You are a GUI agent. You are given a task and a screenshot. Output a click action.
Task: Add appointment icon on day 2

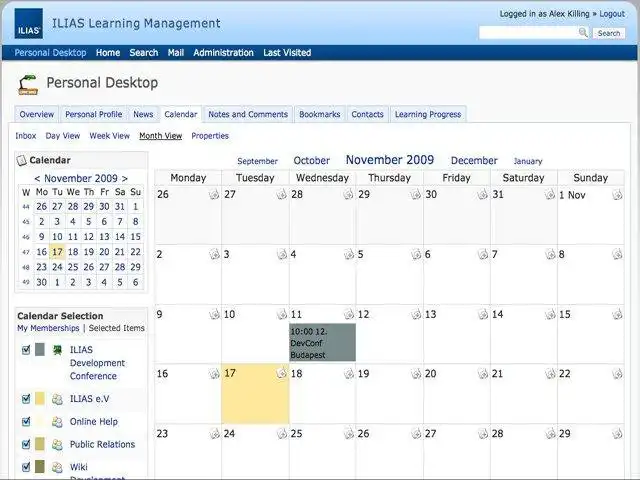pos(214,254)
